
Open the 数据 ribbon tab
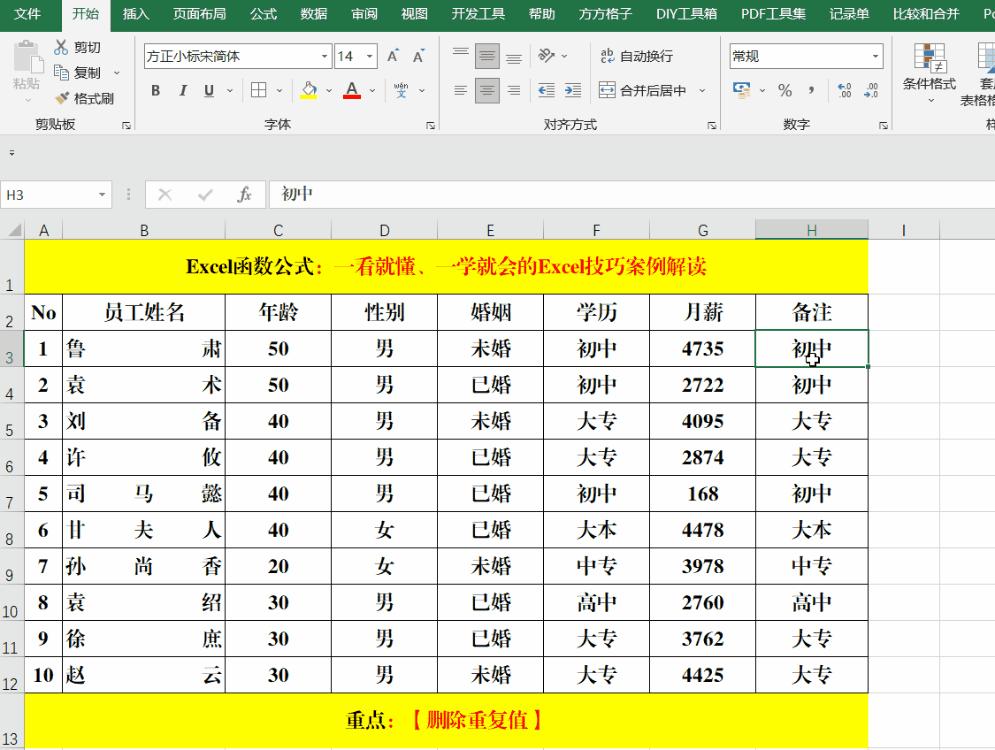point(313,14)
